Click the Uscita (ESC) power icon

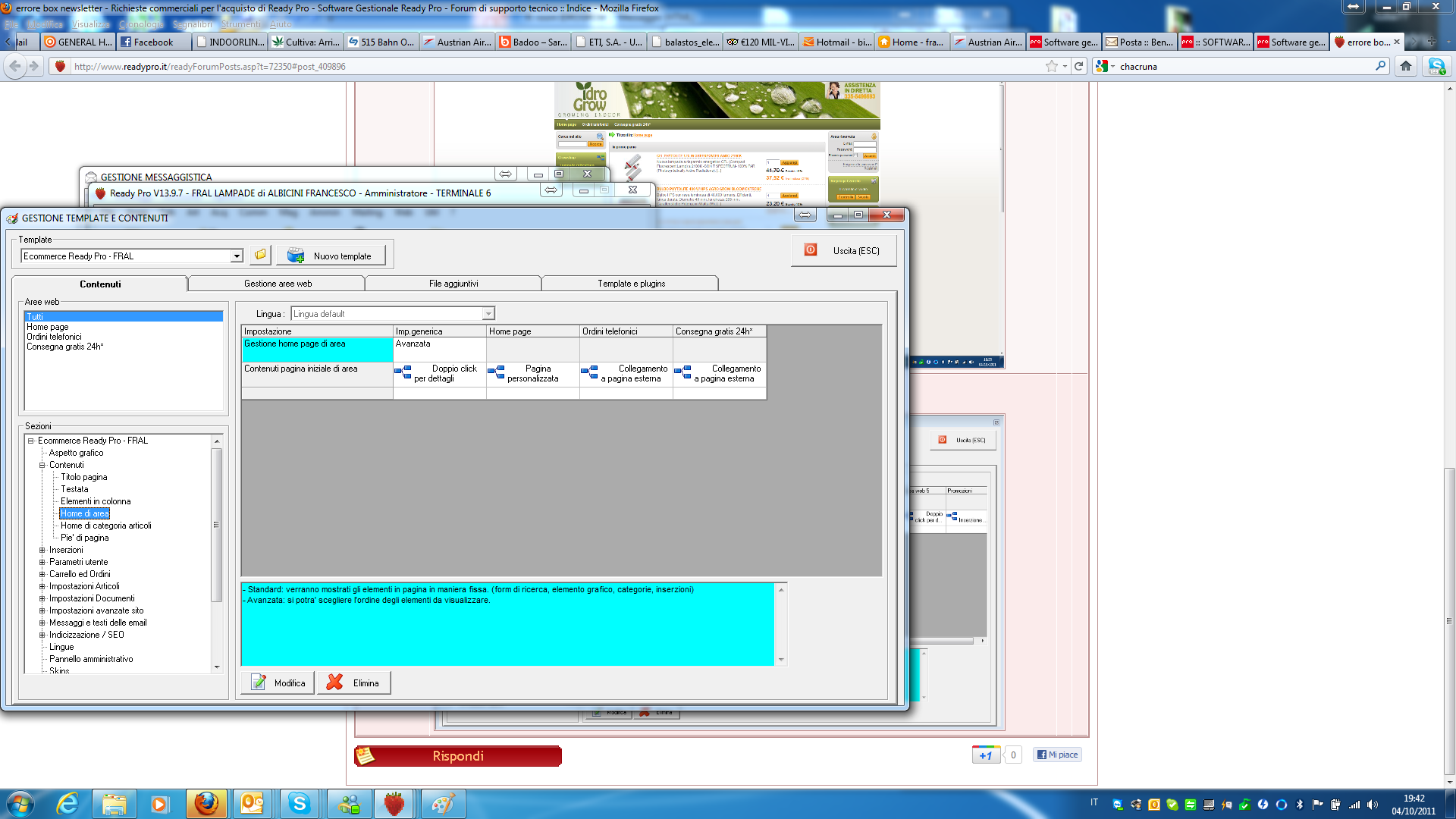(x=811, y=250)
